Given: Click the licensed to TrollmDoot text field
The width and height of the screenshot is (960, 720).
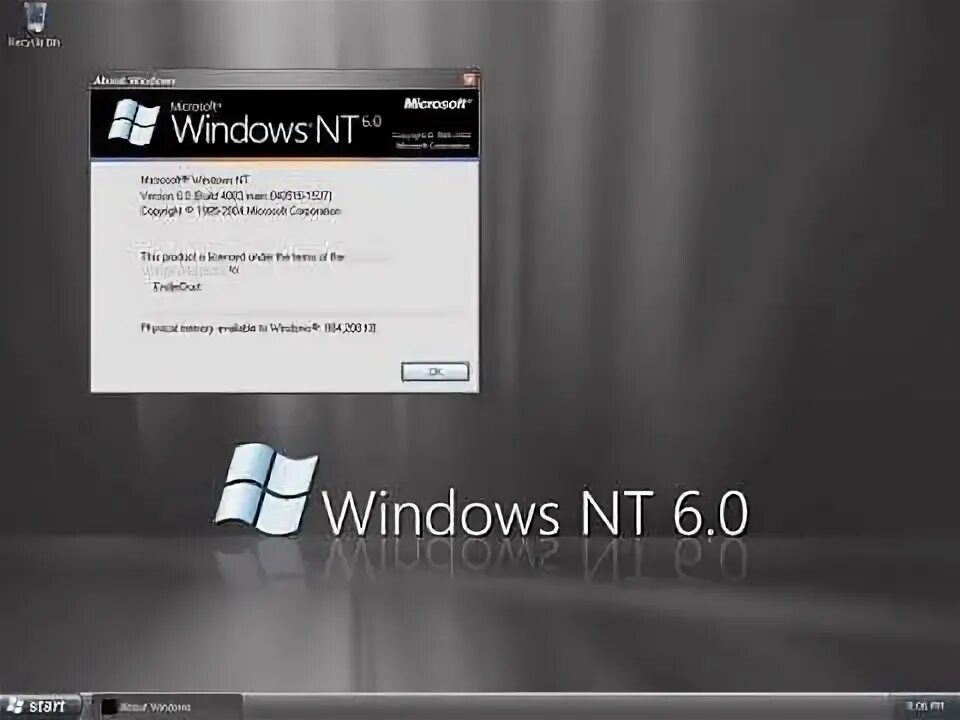Looking at the screenshot, I should tap(180, 287).
